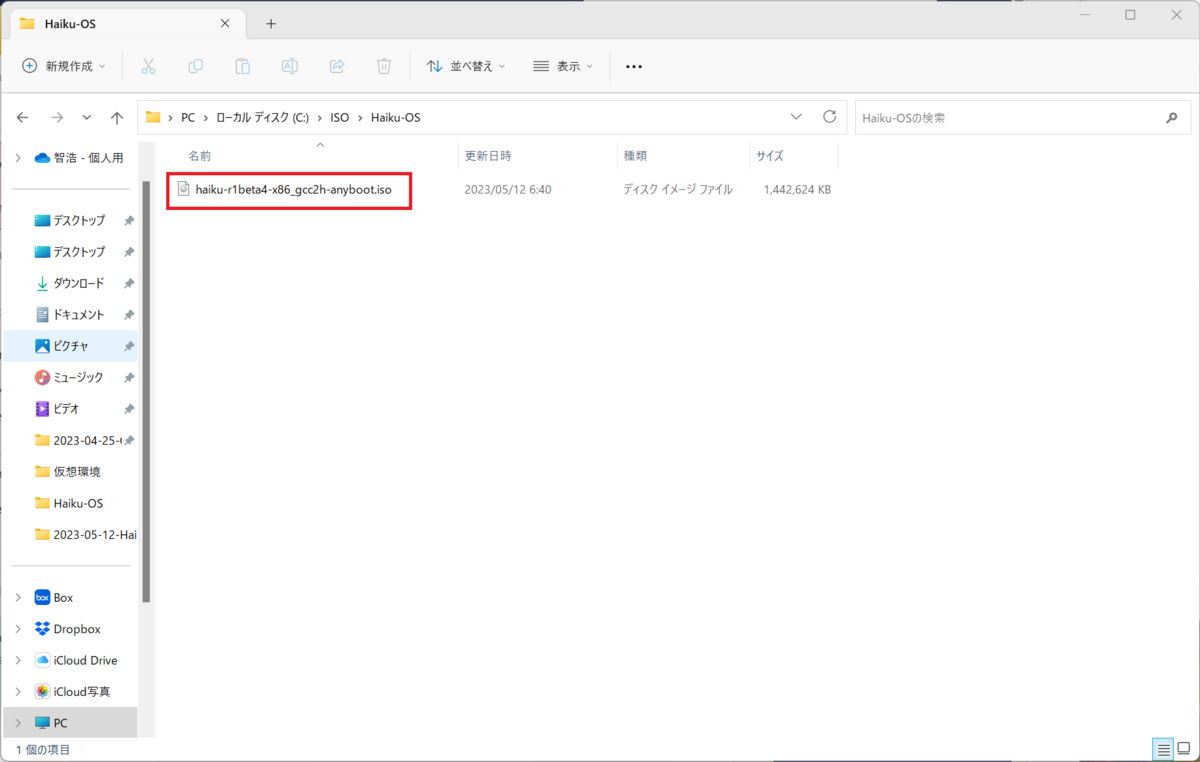Screen dimensions: 1200x762
Task: Sort by 名前 column header
Action: pos(200,156)
